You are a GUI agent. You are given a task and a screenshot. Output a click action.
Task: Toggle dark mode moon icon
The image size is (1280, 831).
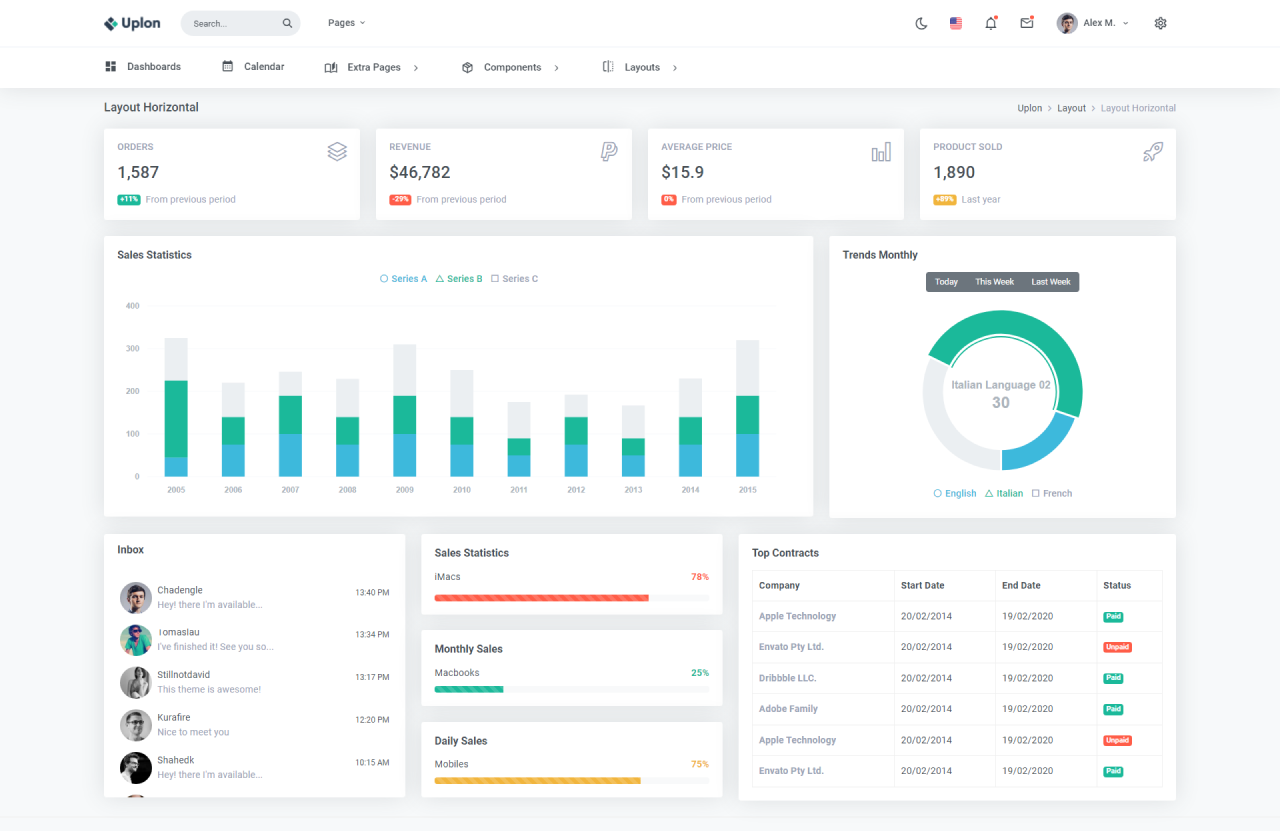(921, 23)
